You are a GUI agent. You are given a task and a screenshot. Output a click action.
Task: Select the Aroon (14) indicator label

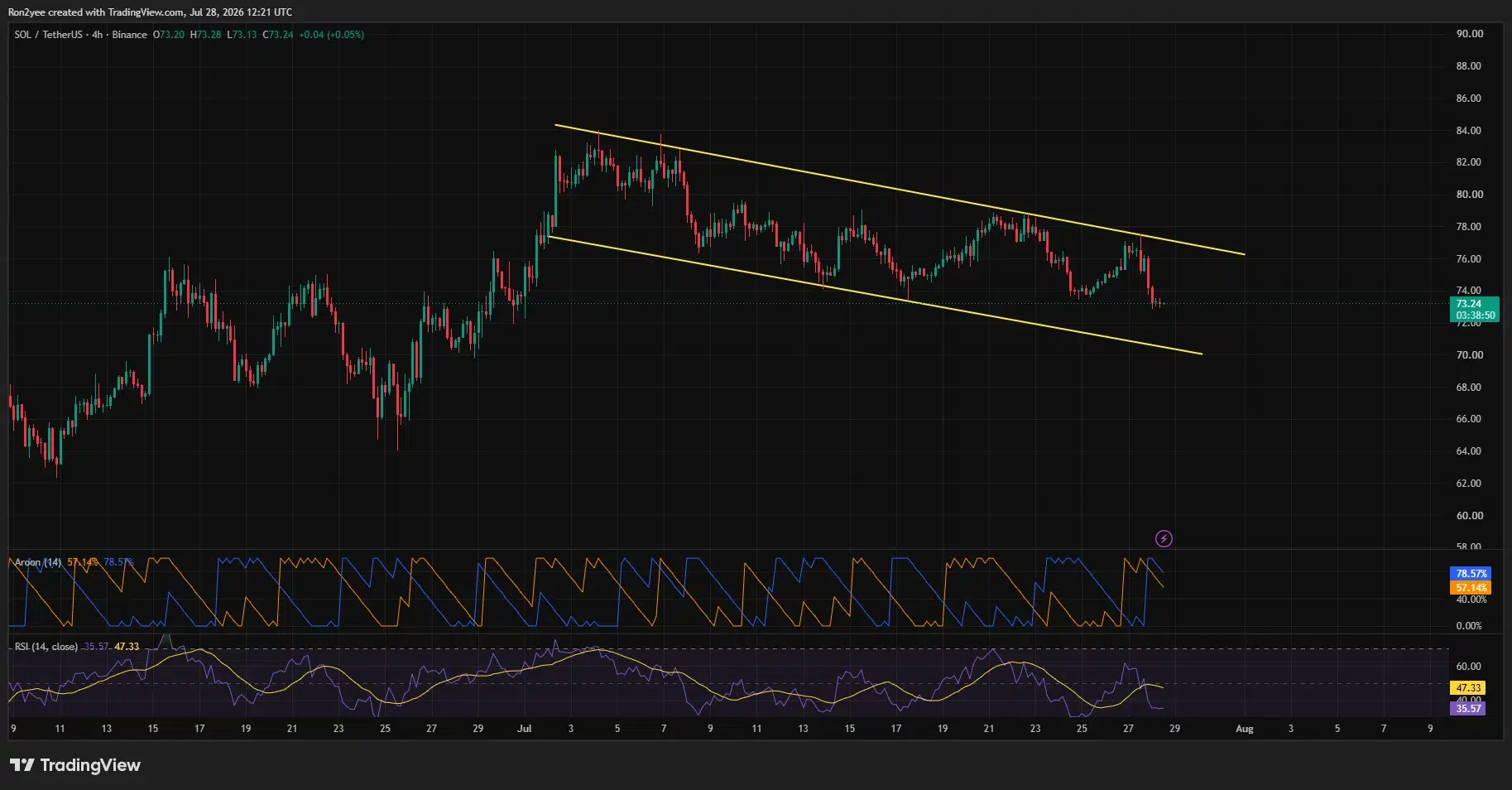pos(38,562)
